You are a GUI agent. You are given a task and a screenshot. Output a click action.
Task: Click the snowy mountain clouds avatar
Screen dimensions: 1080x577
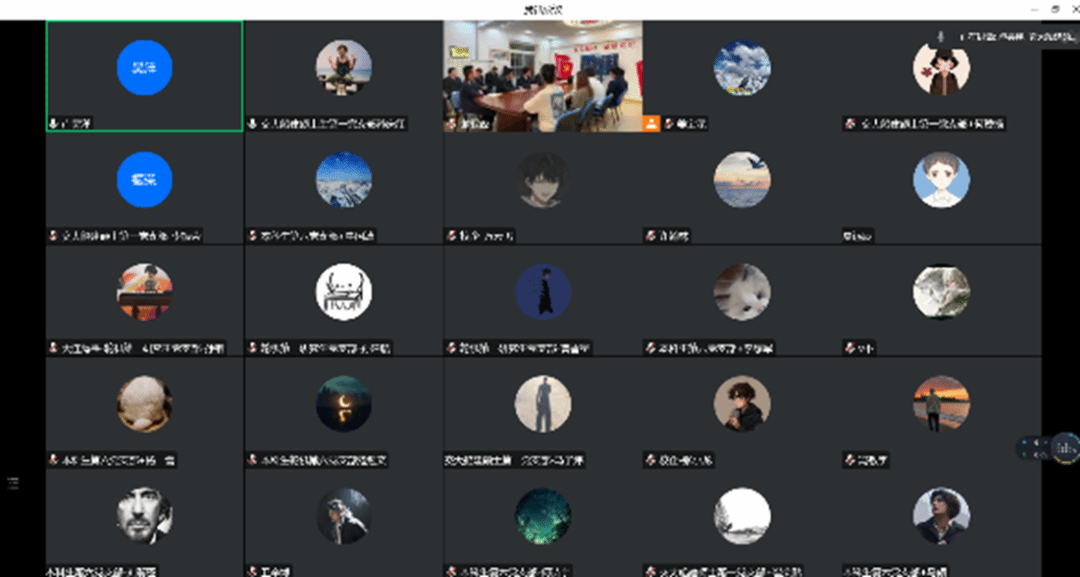pyautogui.click(x=741, y=68)
